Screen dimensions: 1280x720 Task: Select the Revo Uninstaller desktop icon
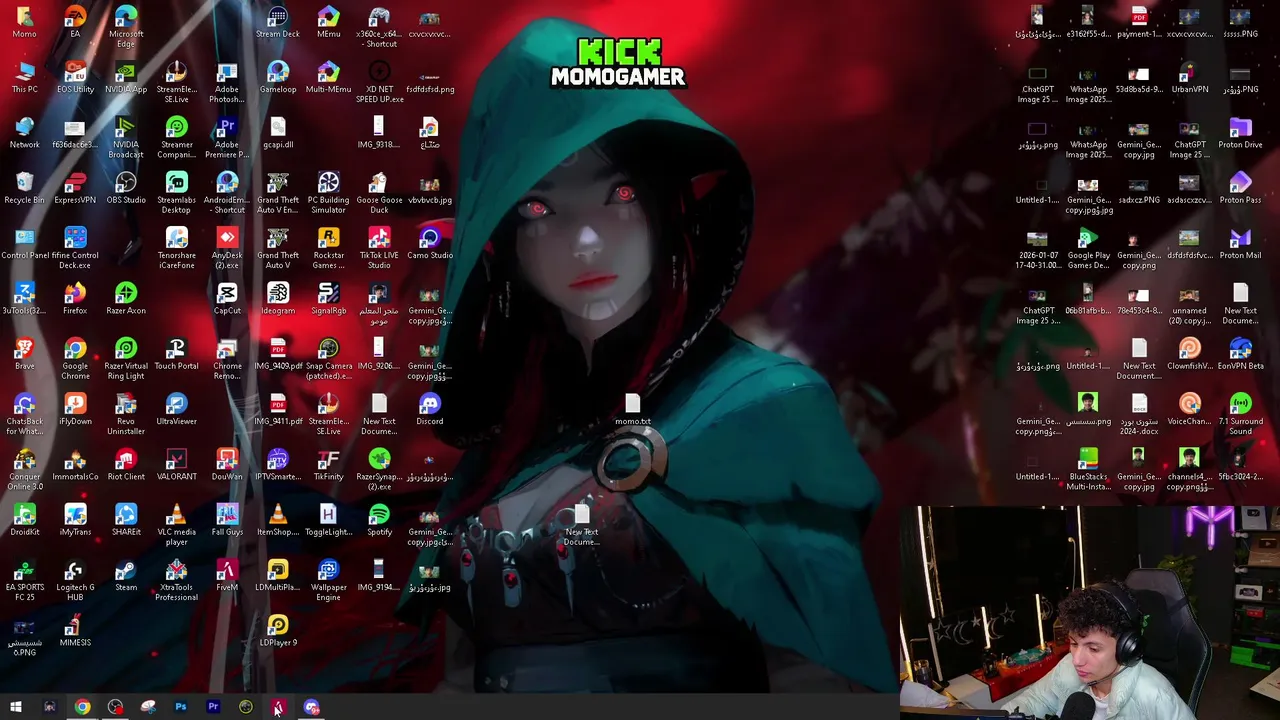click(x=126, y=414)
